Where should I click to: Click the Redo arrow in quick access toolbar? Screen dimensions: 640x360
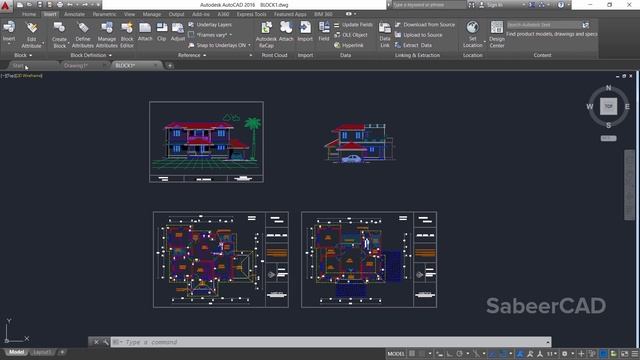pos(85,5)
